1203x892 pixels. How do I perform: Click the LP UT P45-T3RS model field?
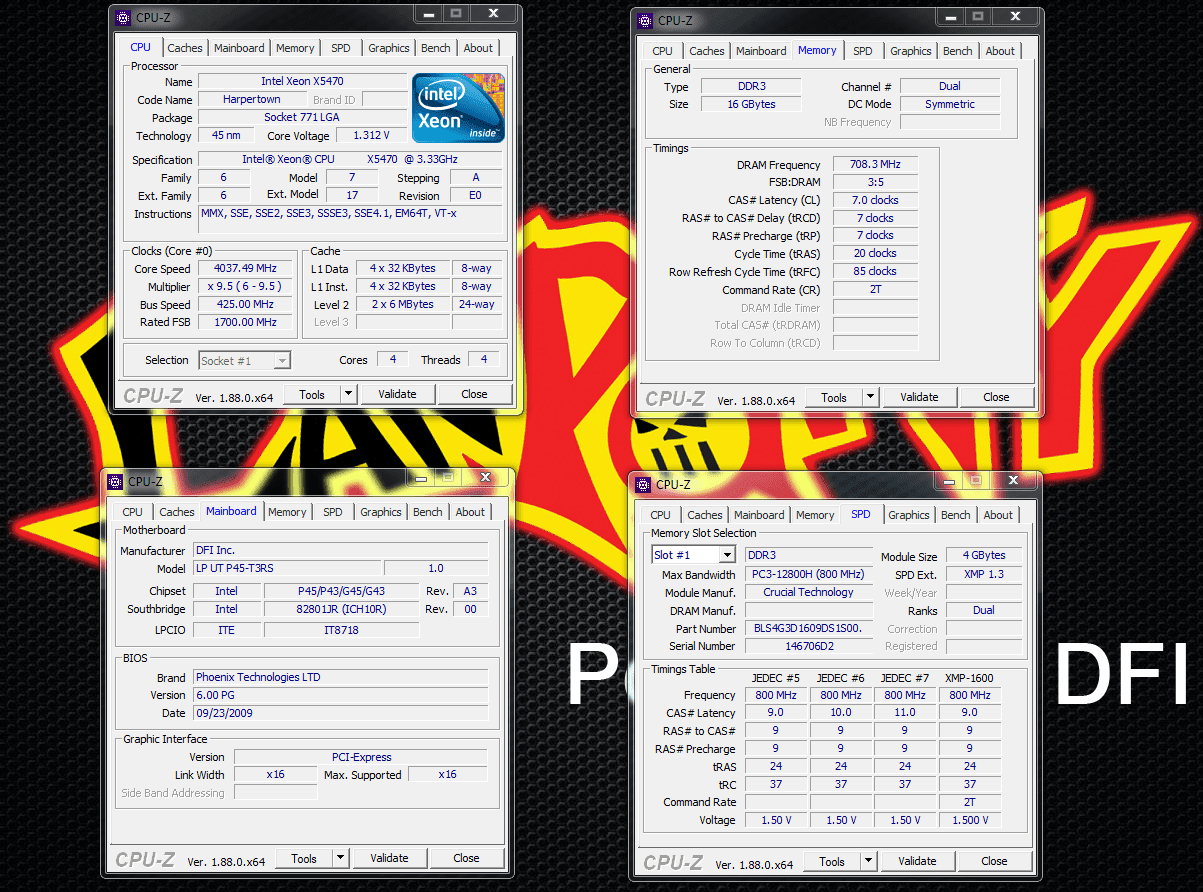pos(287,568)
